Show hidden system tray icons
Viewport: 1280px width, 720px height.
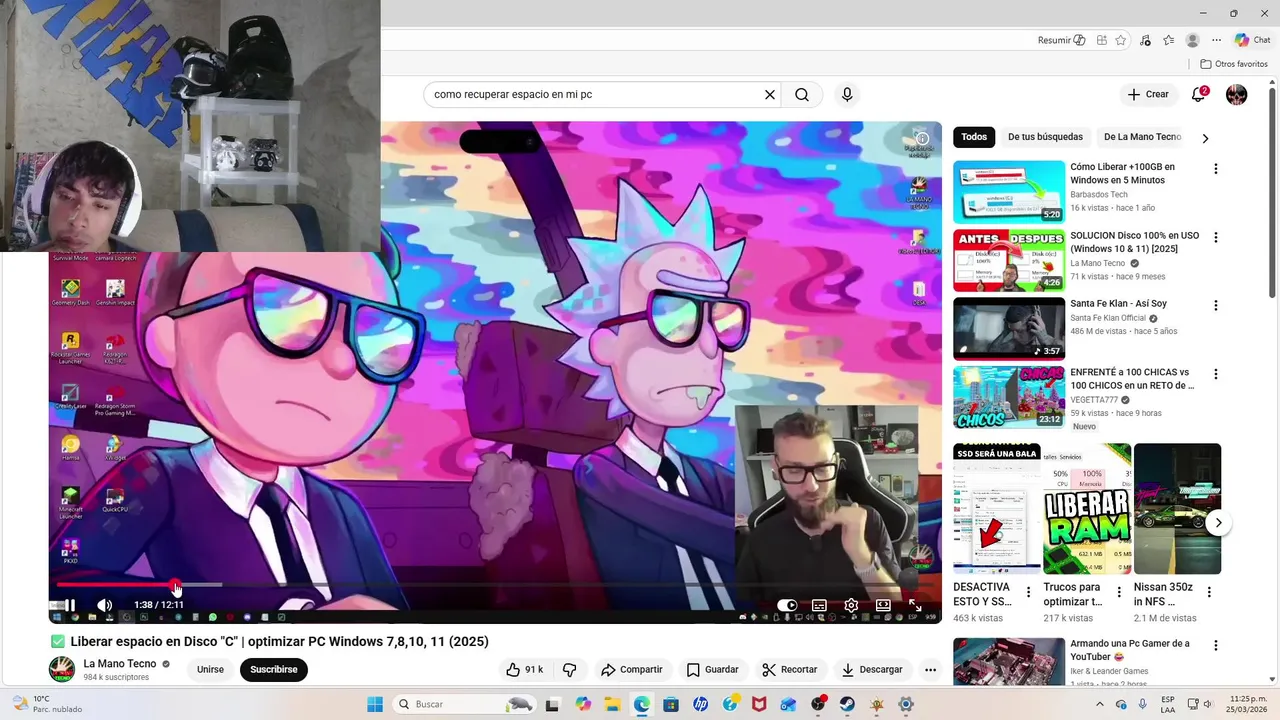(1100, 704)
